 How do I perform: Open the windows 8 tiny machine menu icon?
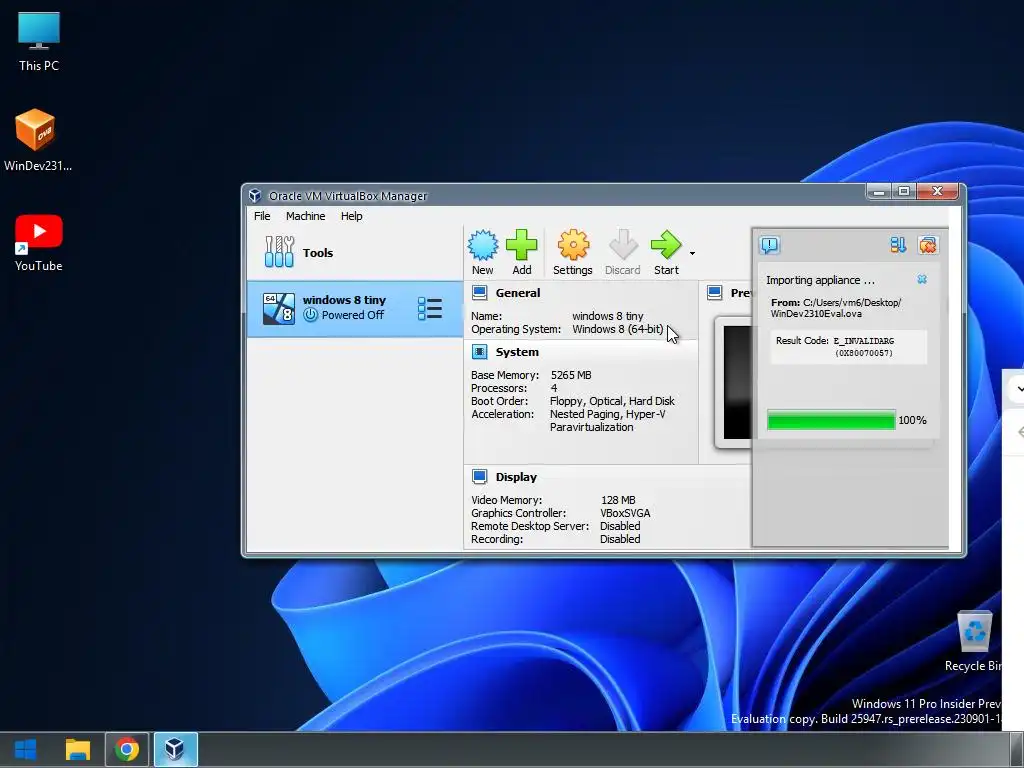pyautogui.click(x=430, y=309)
